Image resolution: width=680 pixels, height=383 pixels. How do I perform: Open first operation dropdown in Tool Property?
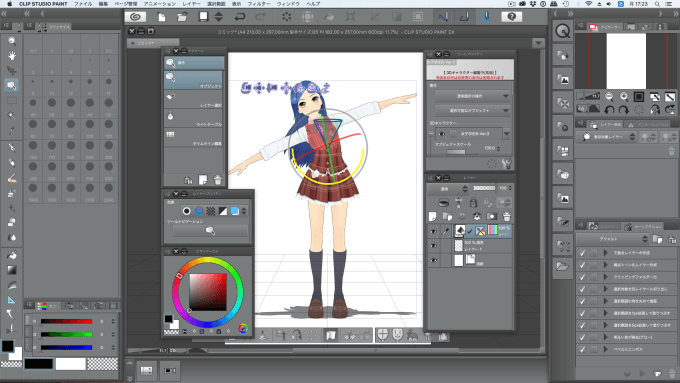(472, 96)
